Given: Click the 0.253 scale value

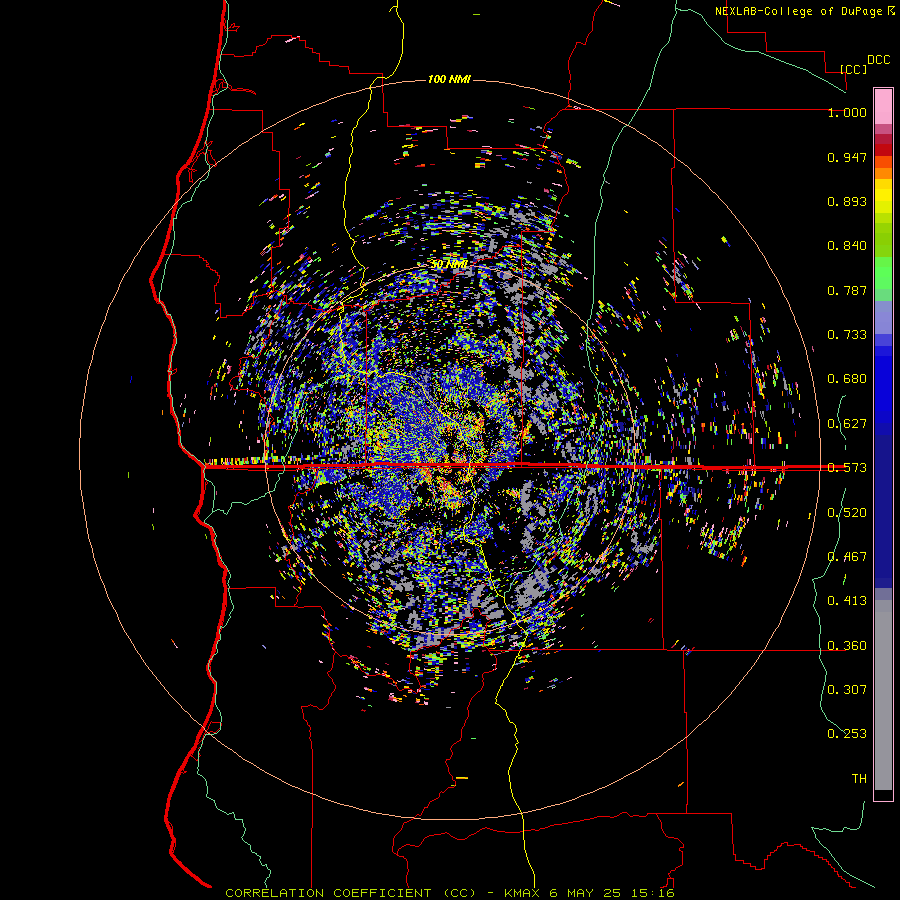Looking at the screenshot, I should coord(847,734).
